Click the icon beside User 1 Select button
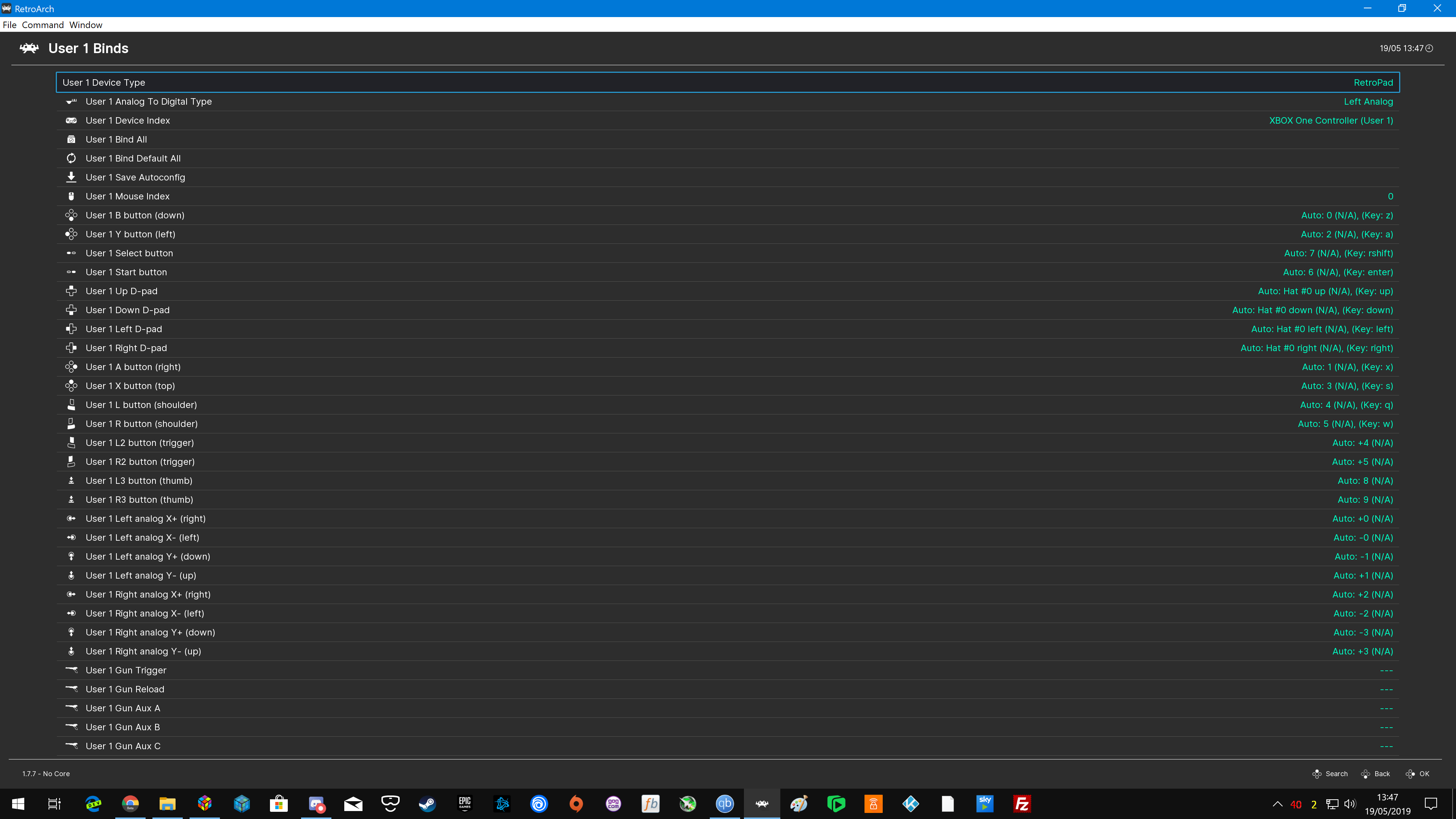The height and width of the screenshot is (819, 1456). (x=71, y=253)
